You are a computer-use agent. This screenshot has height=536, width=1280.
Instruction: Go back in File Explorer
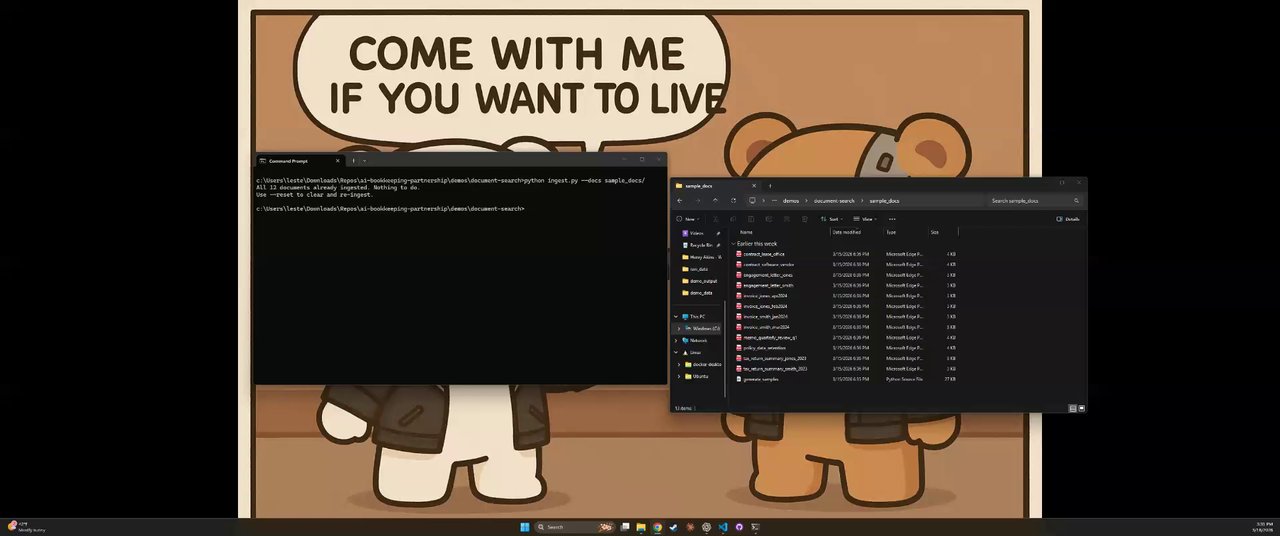[x=680, y=200]
